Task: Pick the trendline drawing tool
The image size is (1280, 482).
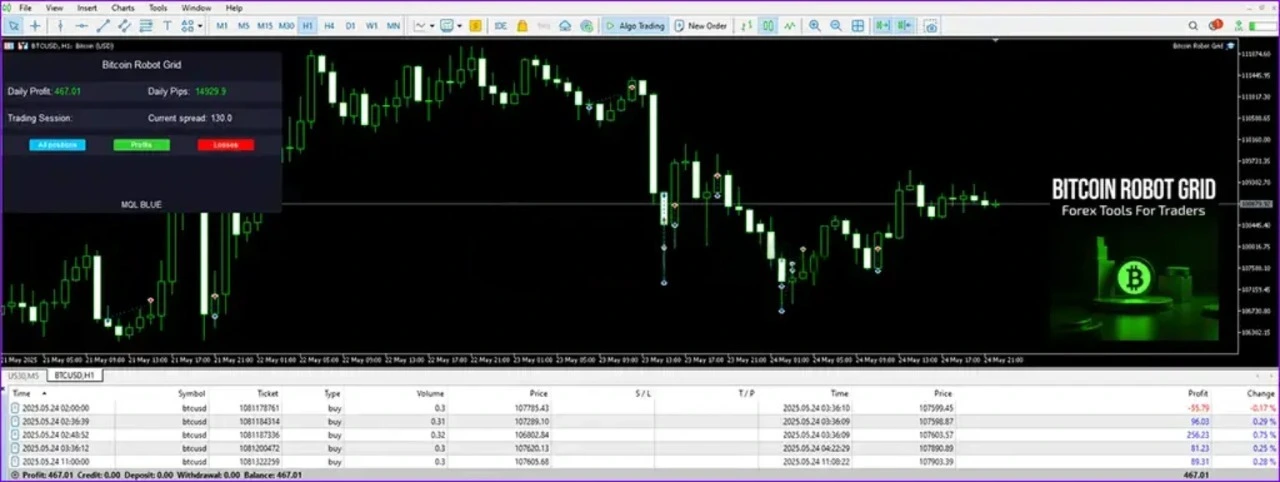Action: pyautogui.click(x=103, y=26)
